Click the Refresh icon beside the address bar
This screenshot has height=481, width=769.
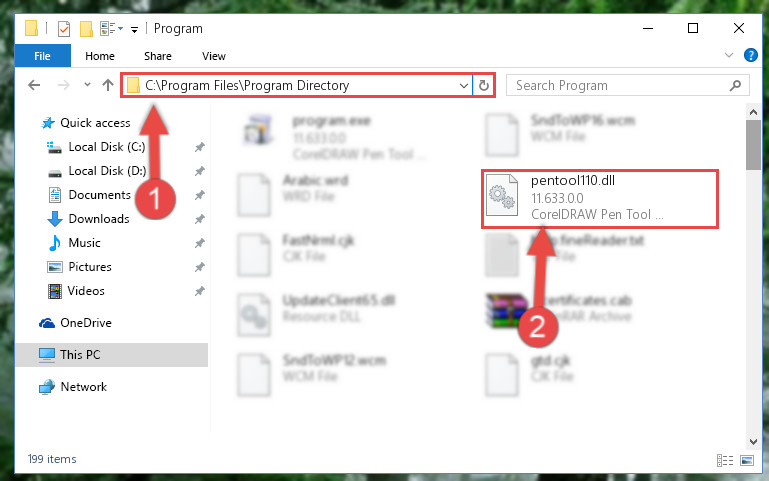(x=484, y=85)
